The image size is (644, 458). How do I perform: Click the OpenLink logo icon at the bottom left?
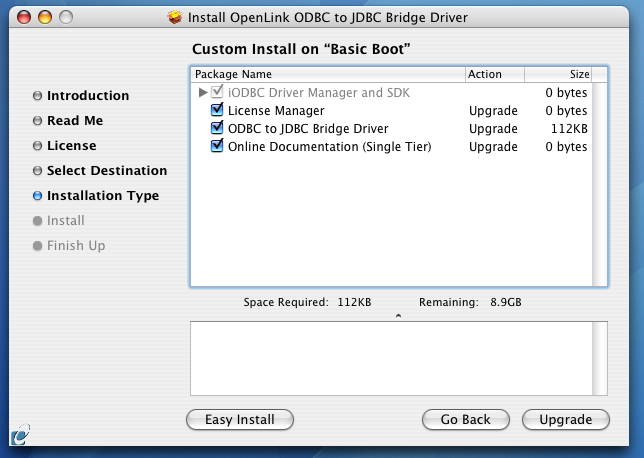(20, 435)
